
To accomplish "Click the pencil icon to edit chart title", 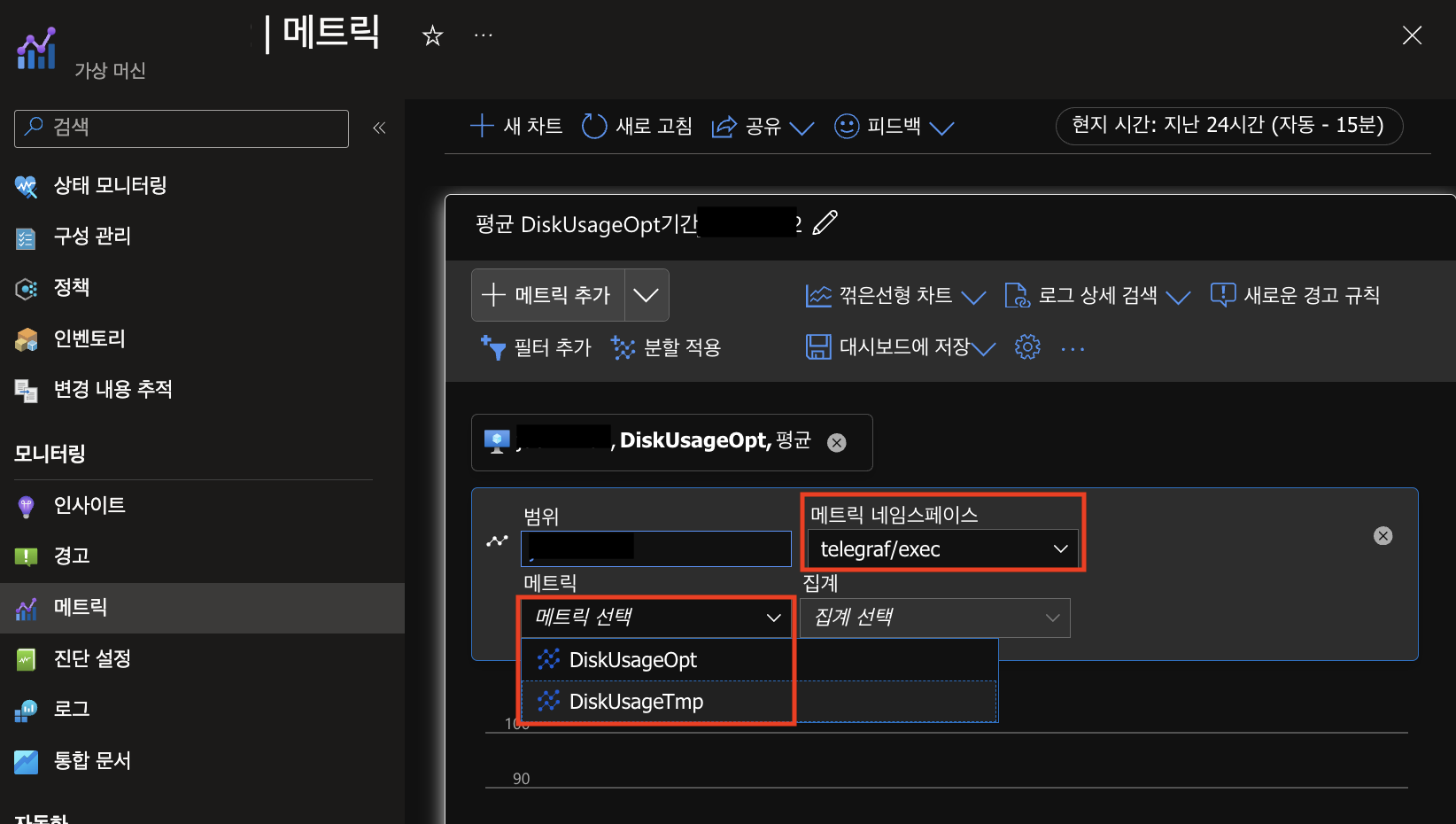I will pyautogui.click(x=825, y=222).
